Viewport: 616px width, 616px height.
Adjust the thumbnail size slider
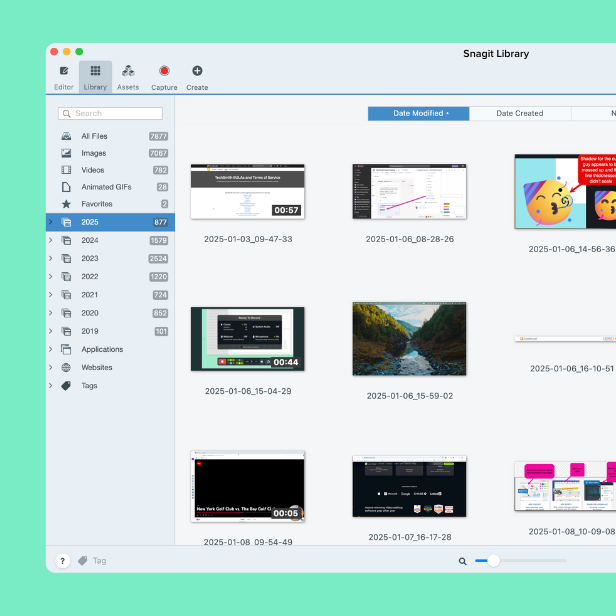tap(494, 561)
